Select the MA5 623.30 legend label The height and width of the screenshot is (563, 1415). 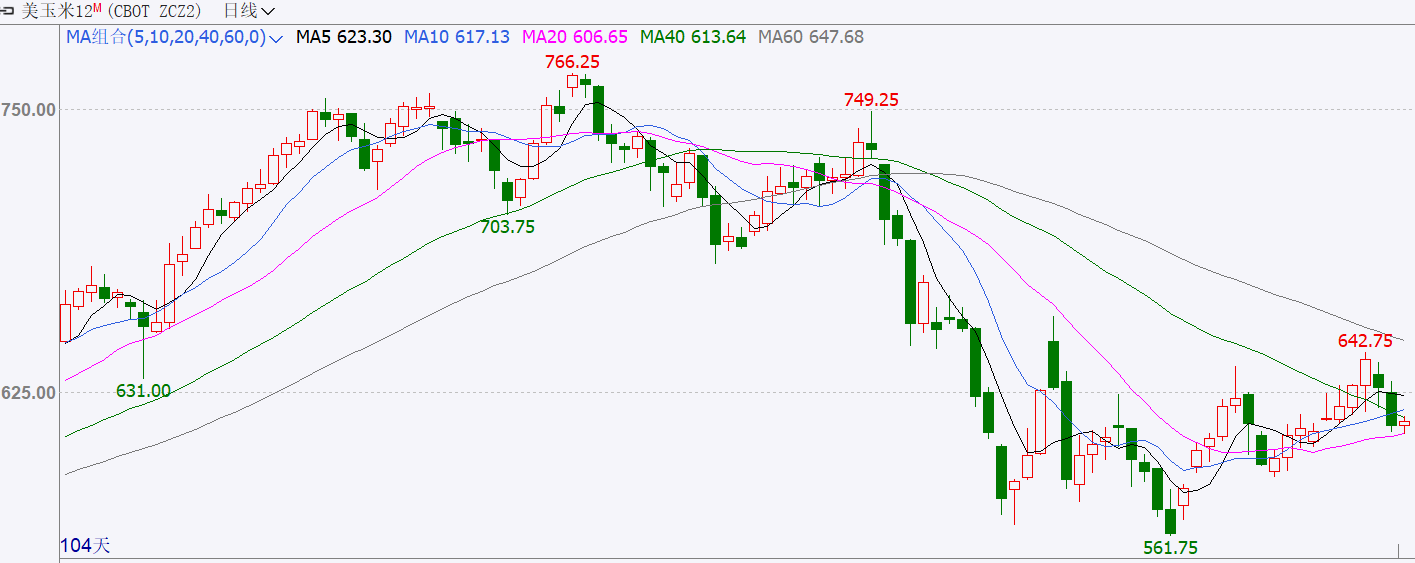345,37
